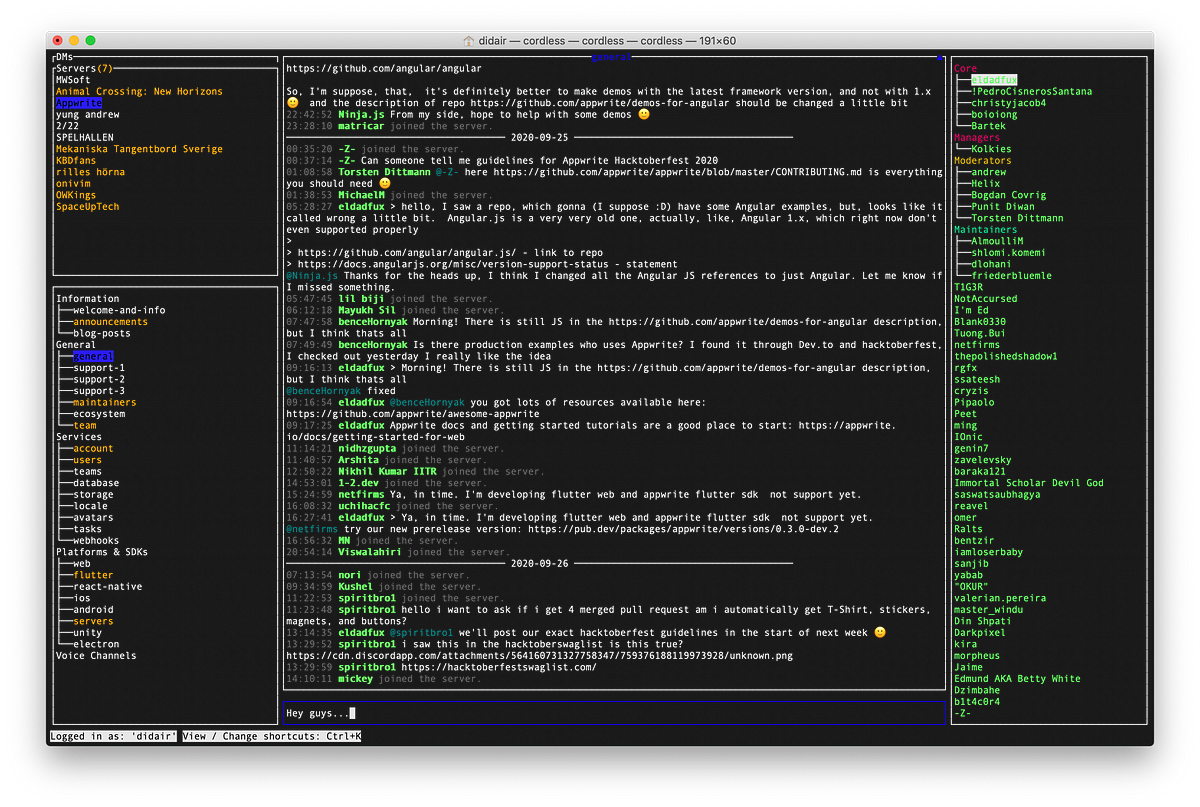Click the 2020-09-26 date separator
1200x807 pixels.
pyautogui.click(x=539, y=563)
